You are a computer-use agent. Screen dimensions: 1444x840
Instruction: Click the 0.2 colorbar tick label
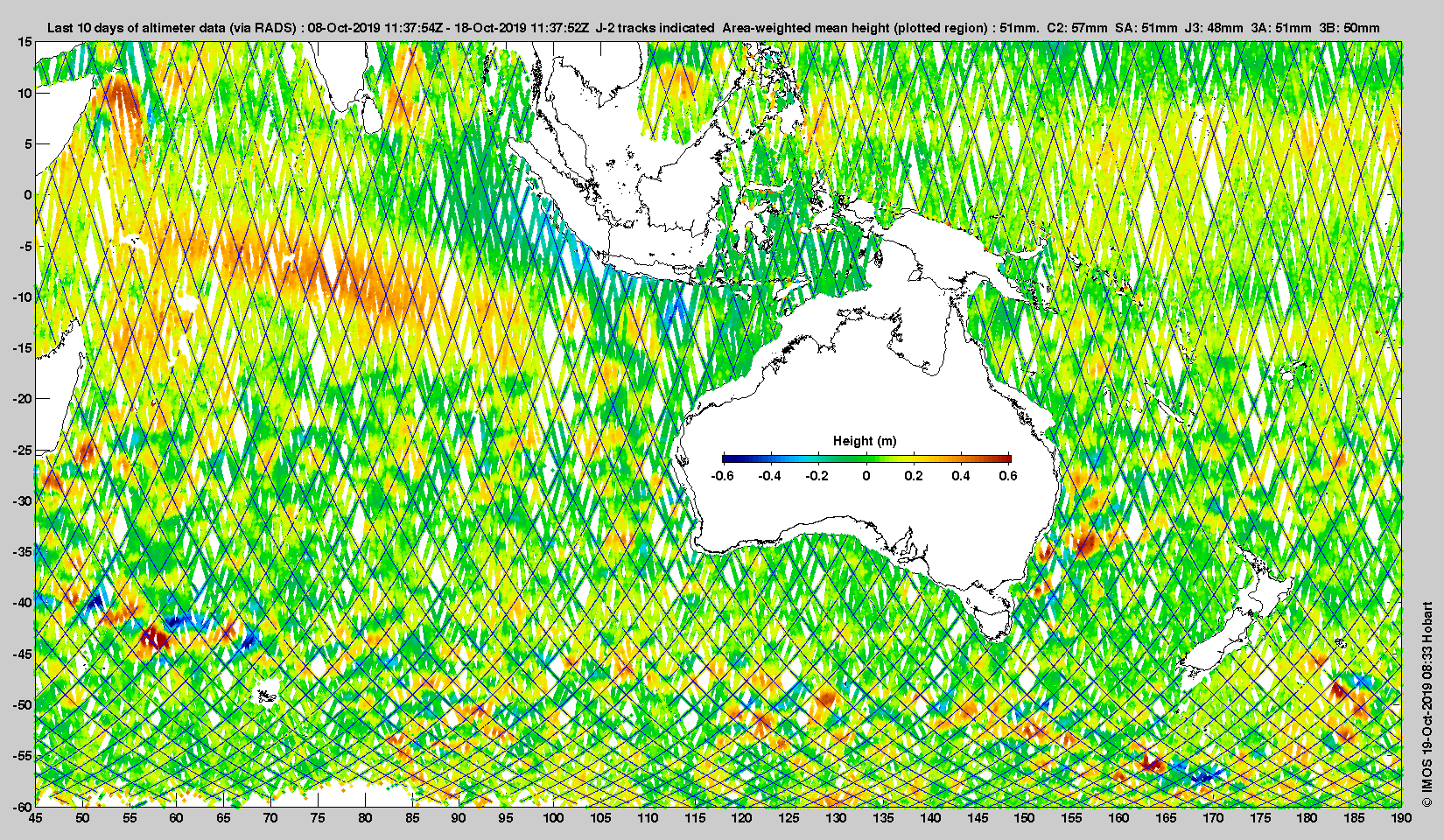tap(914, 476)
